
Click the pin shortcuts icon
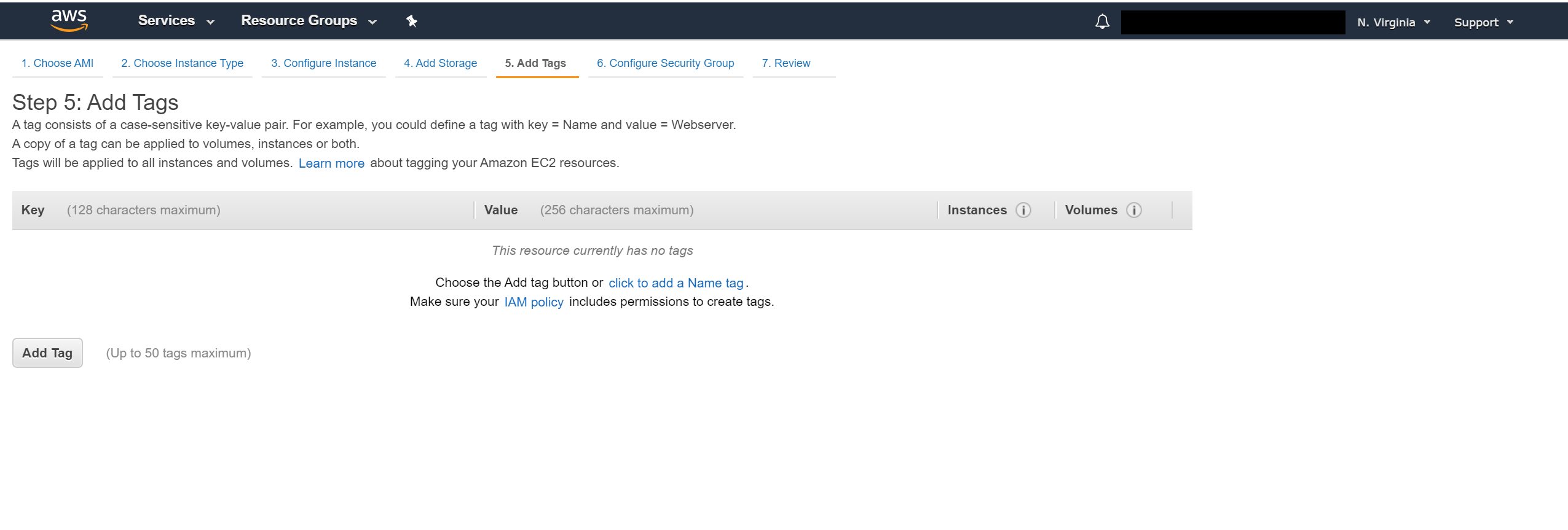[412, 21]
